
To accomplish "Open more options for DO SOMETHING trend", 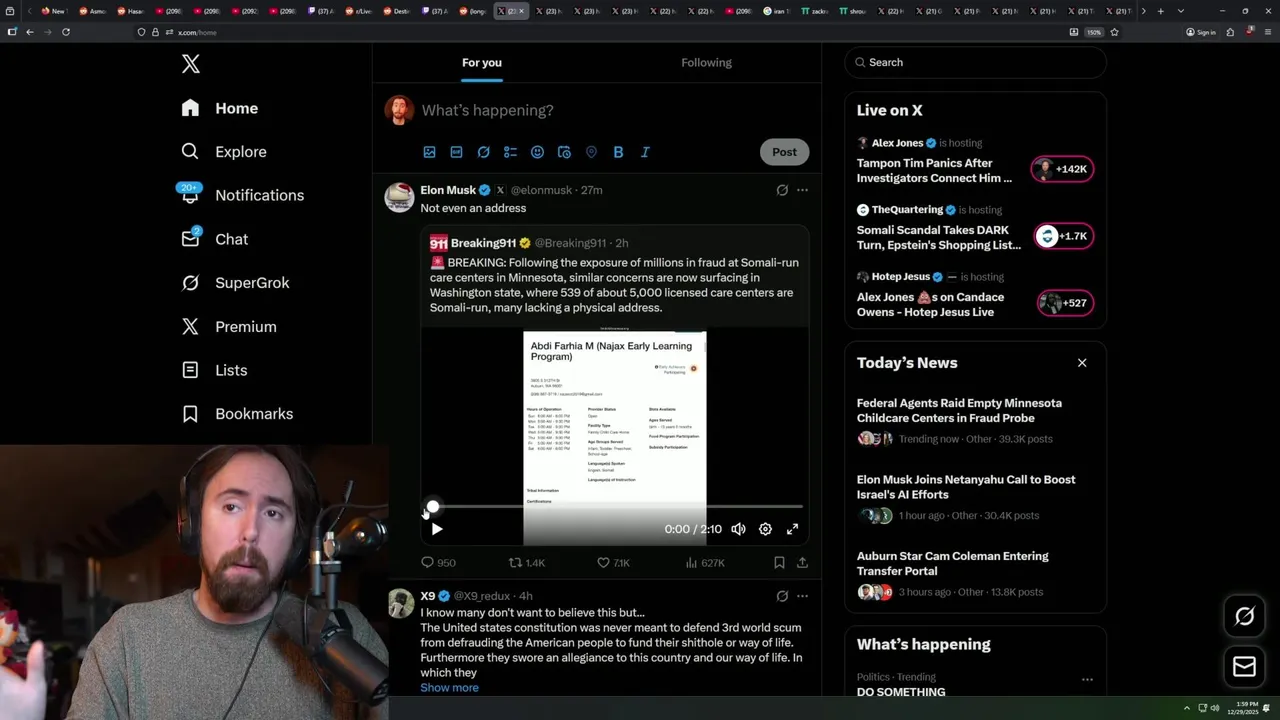I will pos(1087,680).
